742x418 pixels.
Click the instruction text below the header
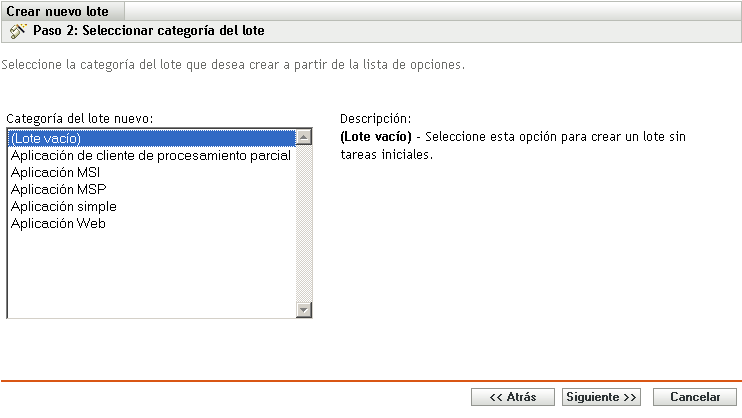(234, 65)
